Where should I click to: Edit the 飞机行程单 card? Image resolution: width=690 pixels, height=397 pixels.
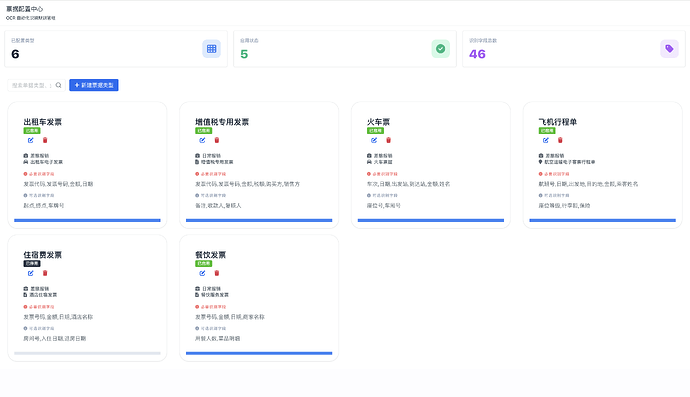546,140
